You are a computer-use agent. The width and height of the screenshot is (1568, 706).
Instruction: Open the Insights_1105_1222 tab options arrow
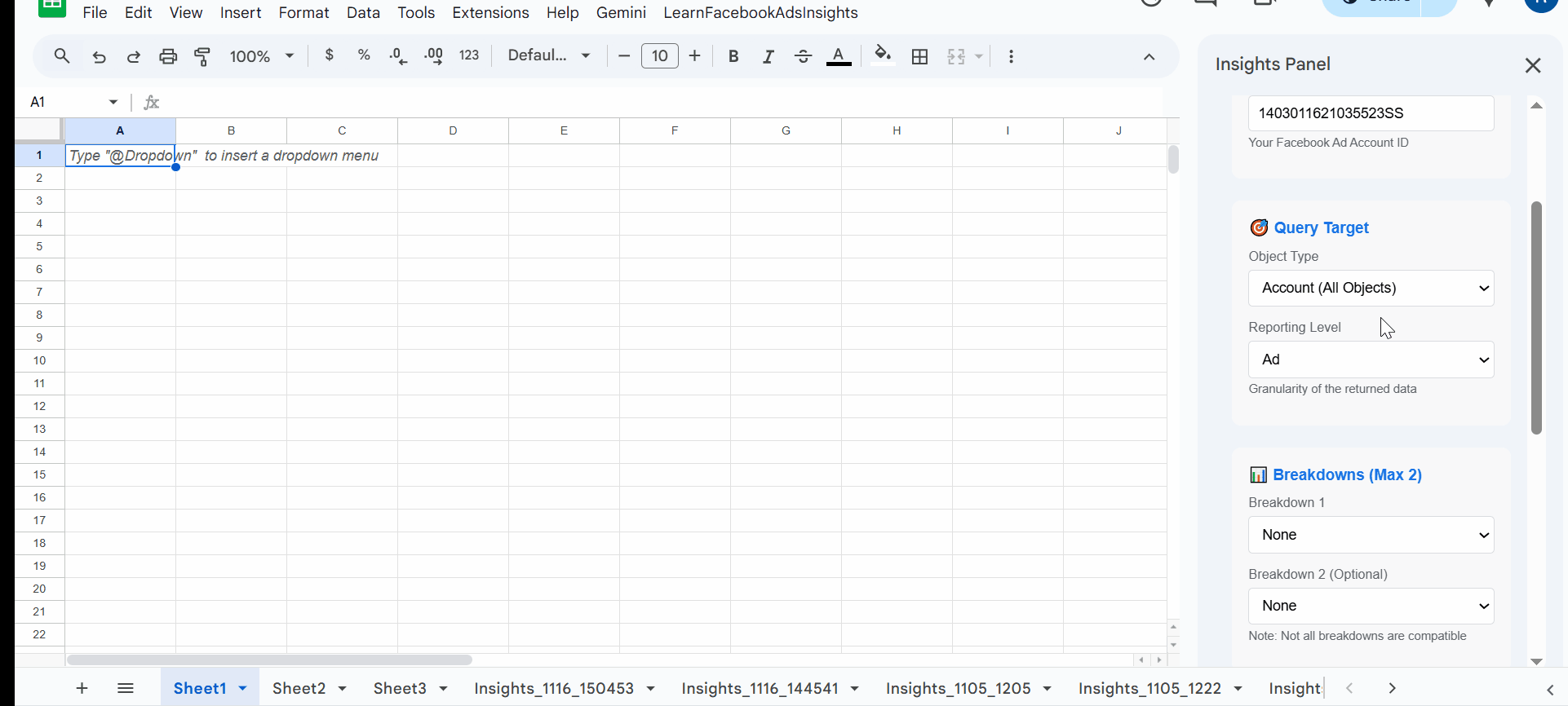(x=1238, y=689)
